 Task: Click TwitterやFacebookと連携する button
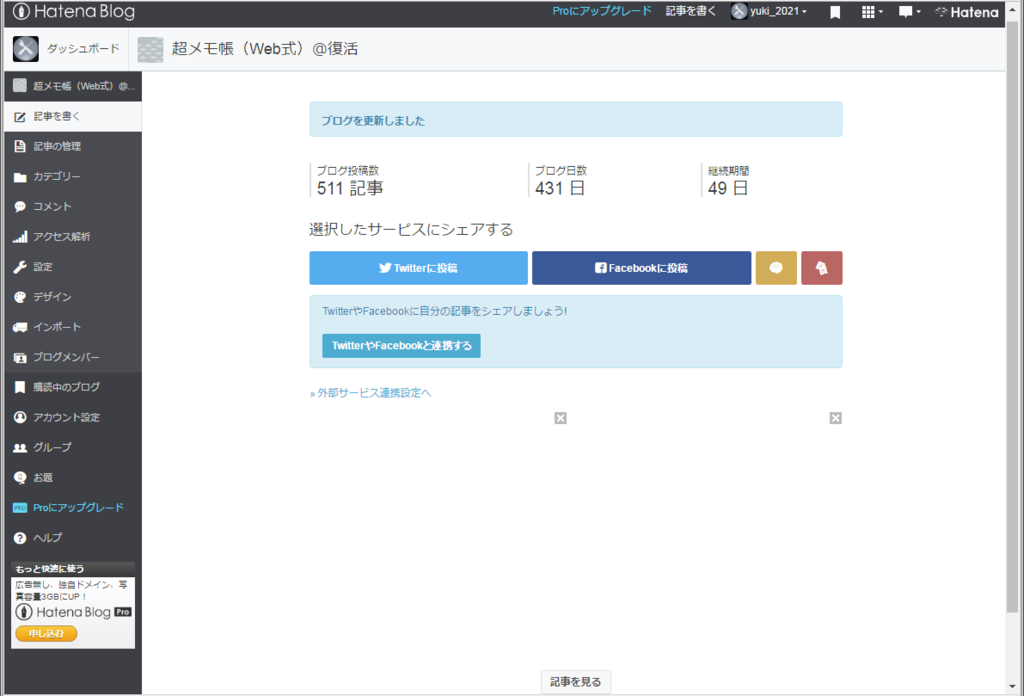coord(401,345)
